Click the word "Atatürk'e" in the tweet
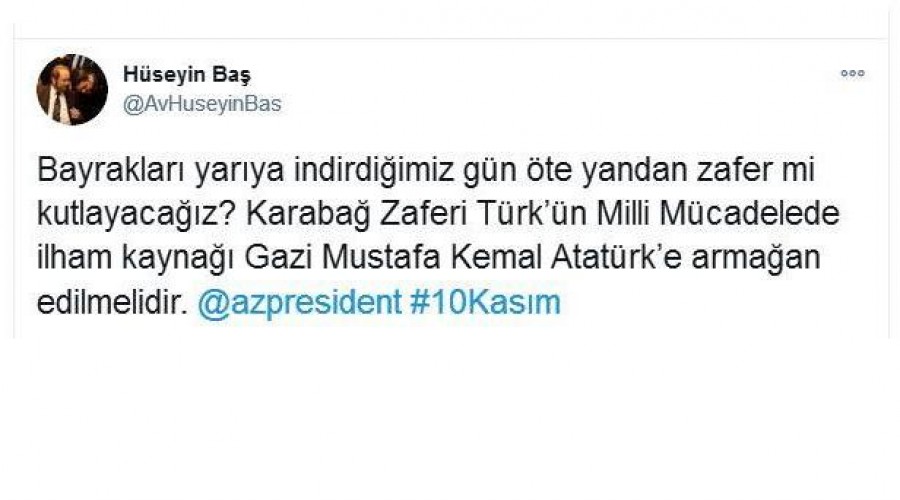Screen dimensions: 900x500 click(616, 258)
